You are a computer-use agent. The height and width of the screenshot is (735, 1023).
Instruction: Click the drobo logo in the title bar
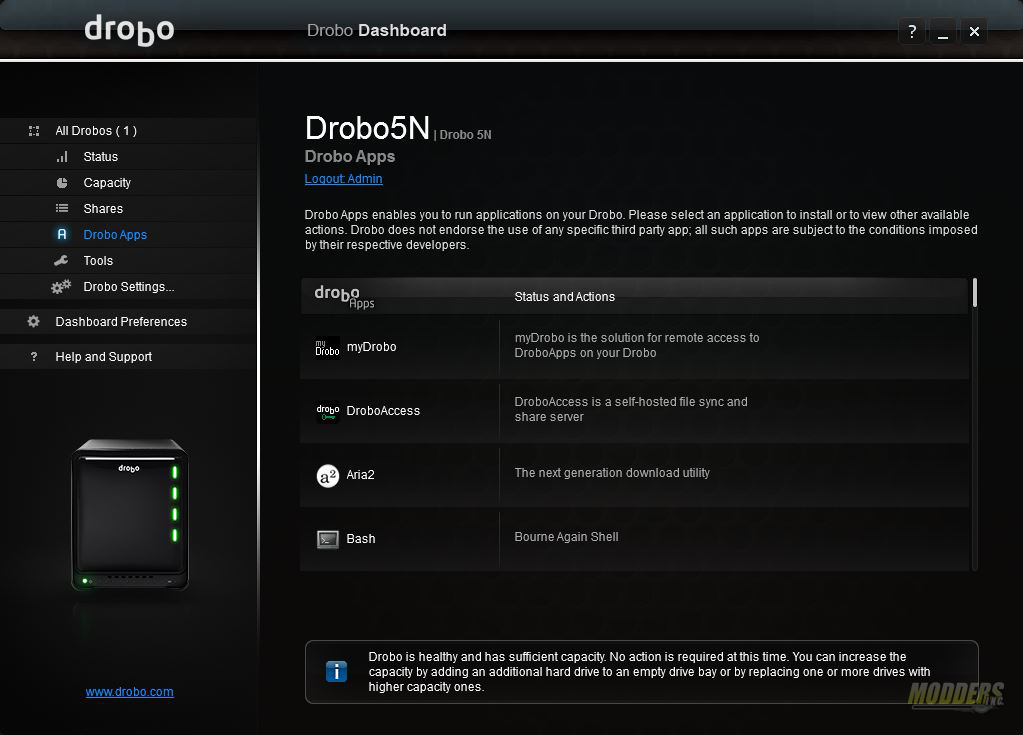pos(129,30)
